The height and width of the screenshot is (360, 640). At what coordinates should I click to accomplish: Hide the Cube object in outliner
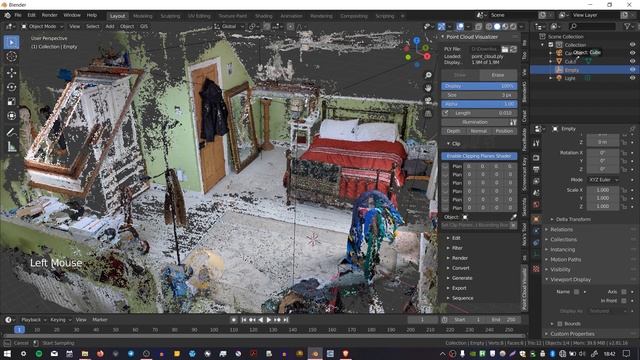[x=632, y=61]
